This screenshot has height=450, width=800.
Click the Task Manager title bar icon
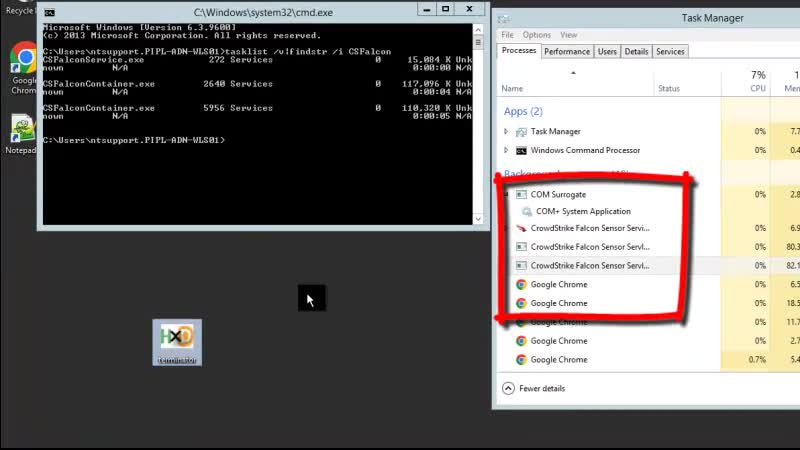(504, 19)
